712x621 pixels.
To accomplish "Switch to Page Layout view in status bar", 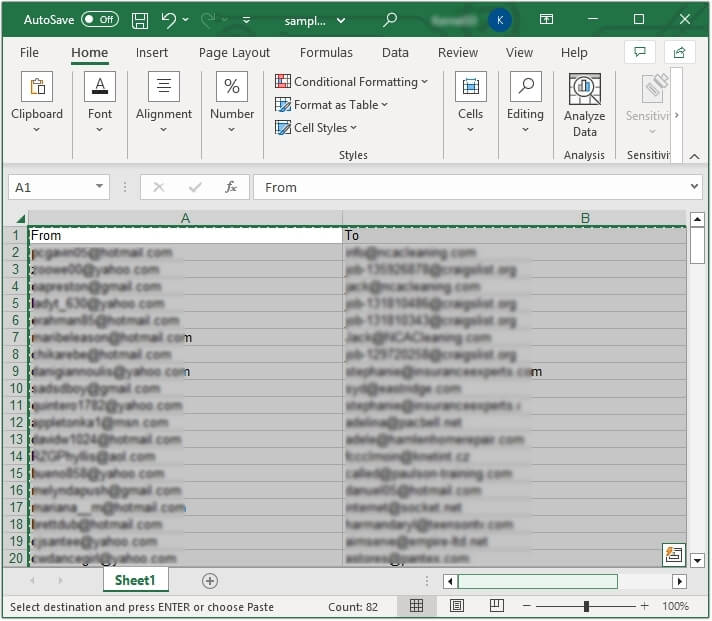I will point(456,606).
